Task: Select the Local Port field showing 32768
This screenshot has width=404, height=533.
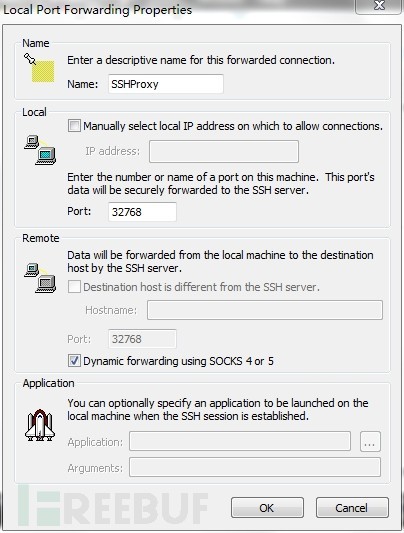Action: [x=142, y=212]
